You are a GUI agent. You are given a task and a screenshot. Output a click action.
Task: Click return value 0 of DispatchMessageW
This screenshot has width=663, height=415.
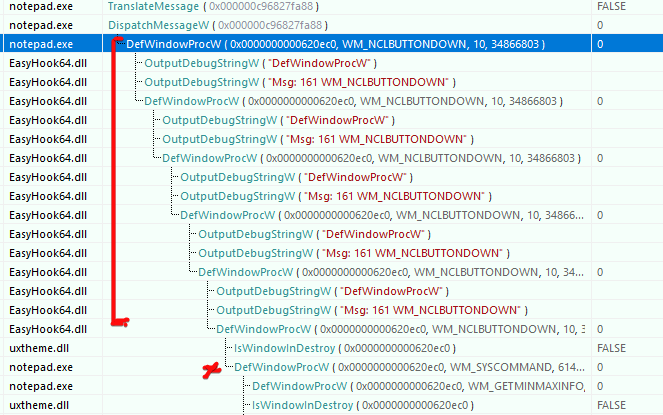tap(600, 25)
